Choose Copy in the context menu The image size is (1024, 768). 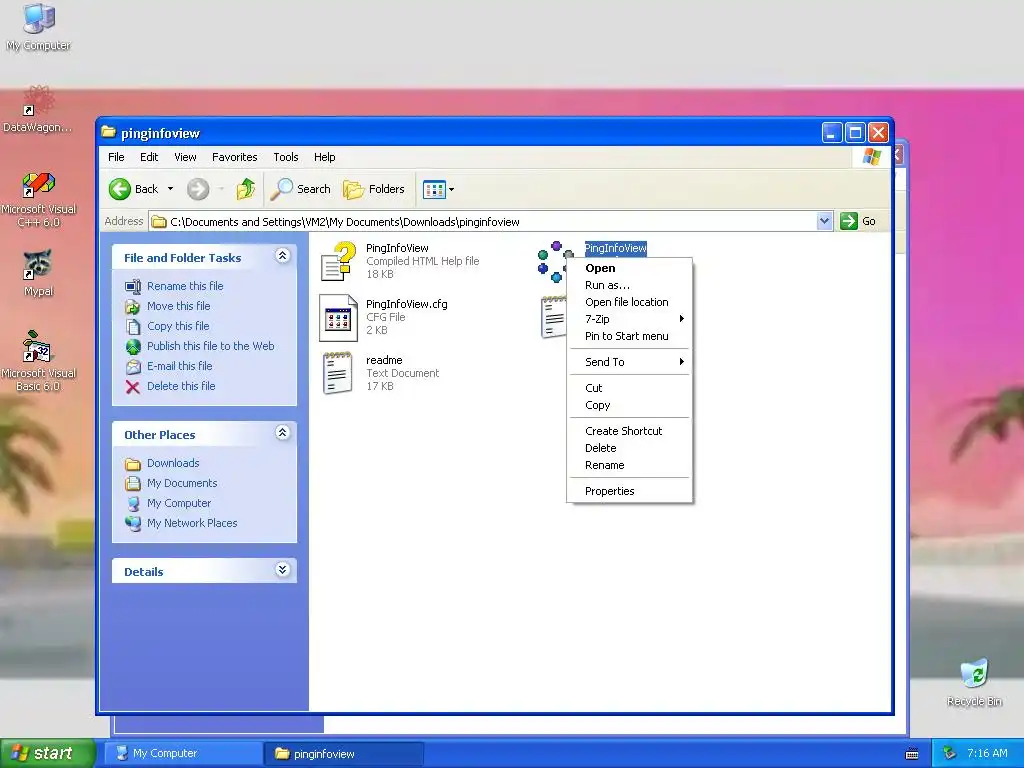(630, 405)
